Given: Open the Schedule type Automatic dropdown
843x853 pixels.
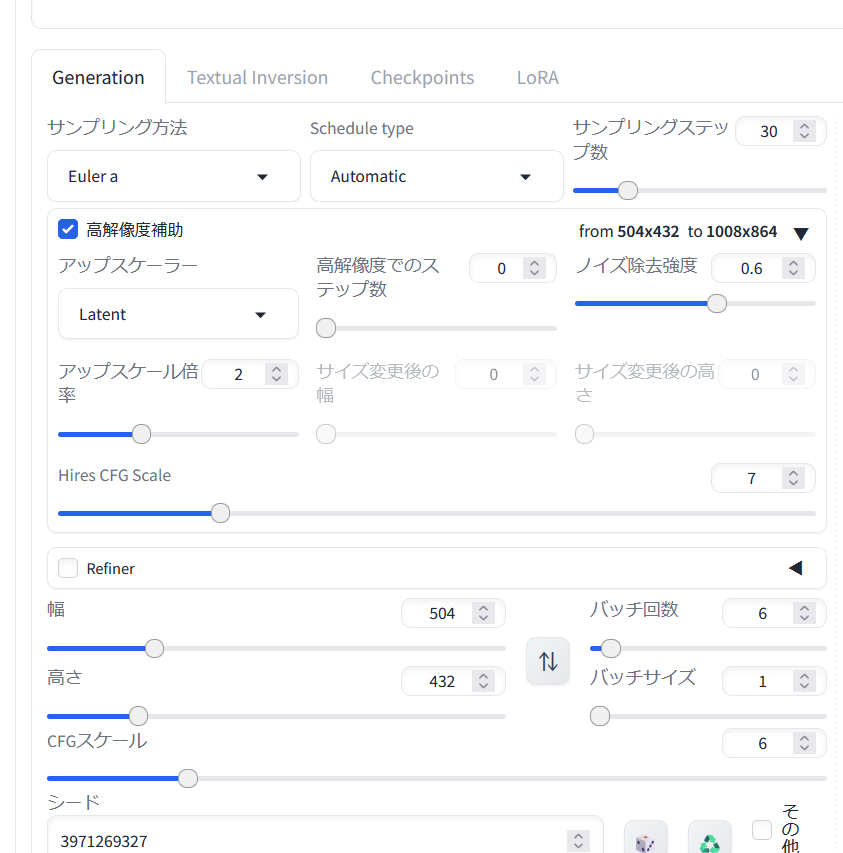Looking at the screenshot, I should click(x=436, y=177).
